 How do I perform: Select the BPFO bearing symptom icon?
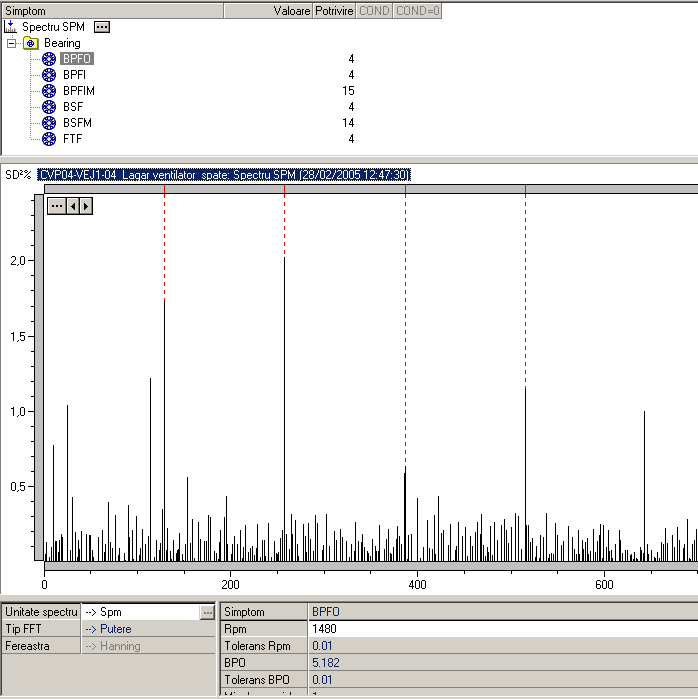(x=49, y=59)
